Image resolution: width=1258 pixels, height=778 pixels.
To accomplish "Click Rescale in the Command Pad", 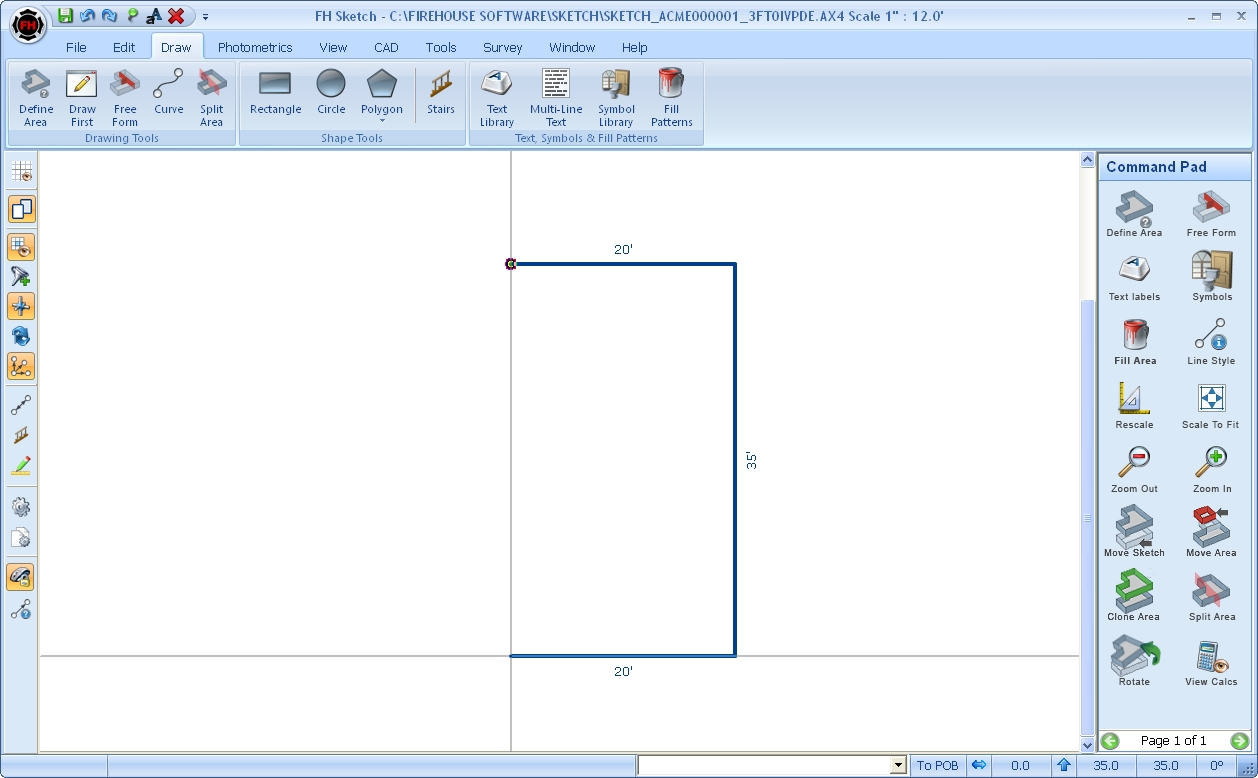I will point(1134,405).
